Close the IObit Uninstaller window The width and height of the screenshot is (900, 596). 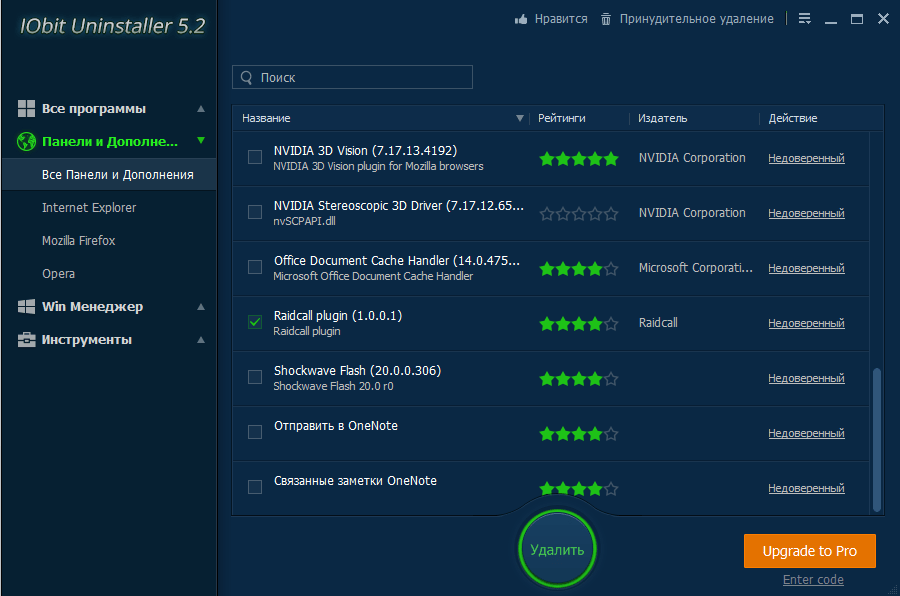pos(883,19)
